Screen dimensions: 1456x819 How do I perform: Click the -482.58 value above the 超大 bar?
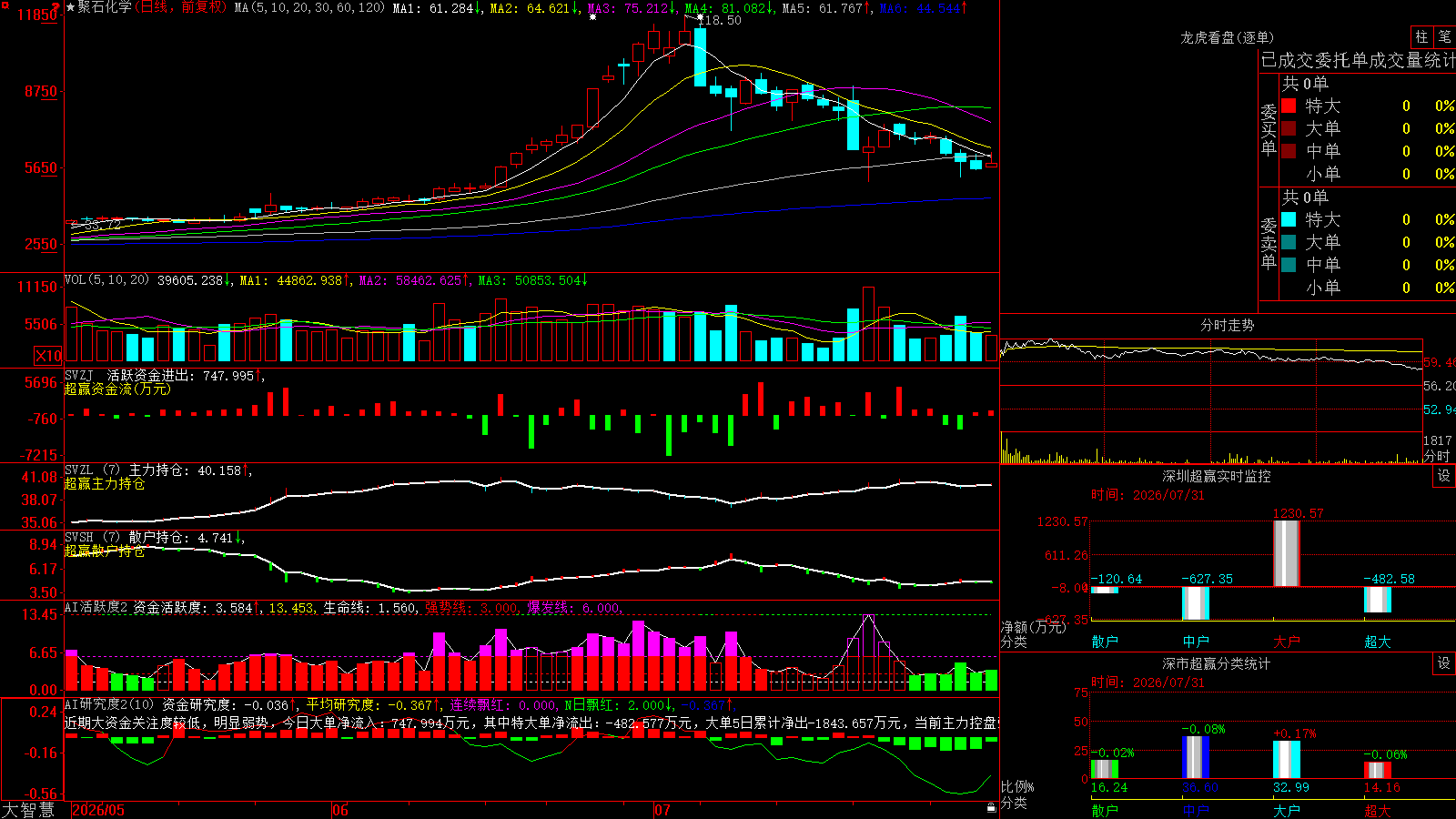pyautogui.click(x=1389, y=579)
